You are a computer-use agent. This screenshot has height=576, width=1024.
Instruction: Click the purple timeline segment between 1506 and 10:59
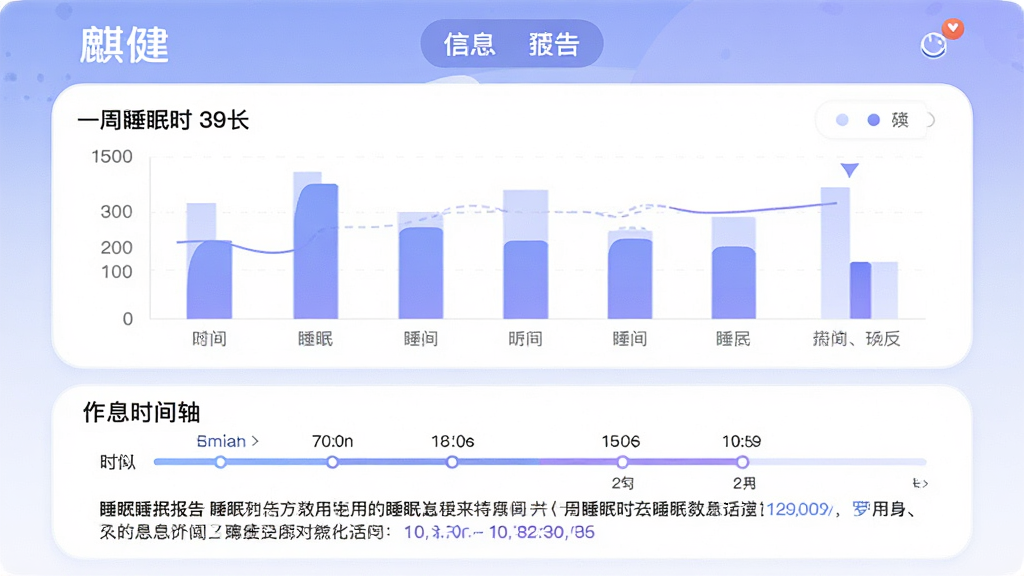point(682,462)
